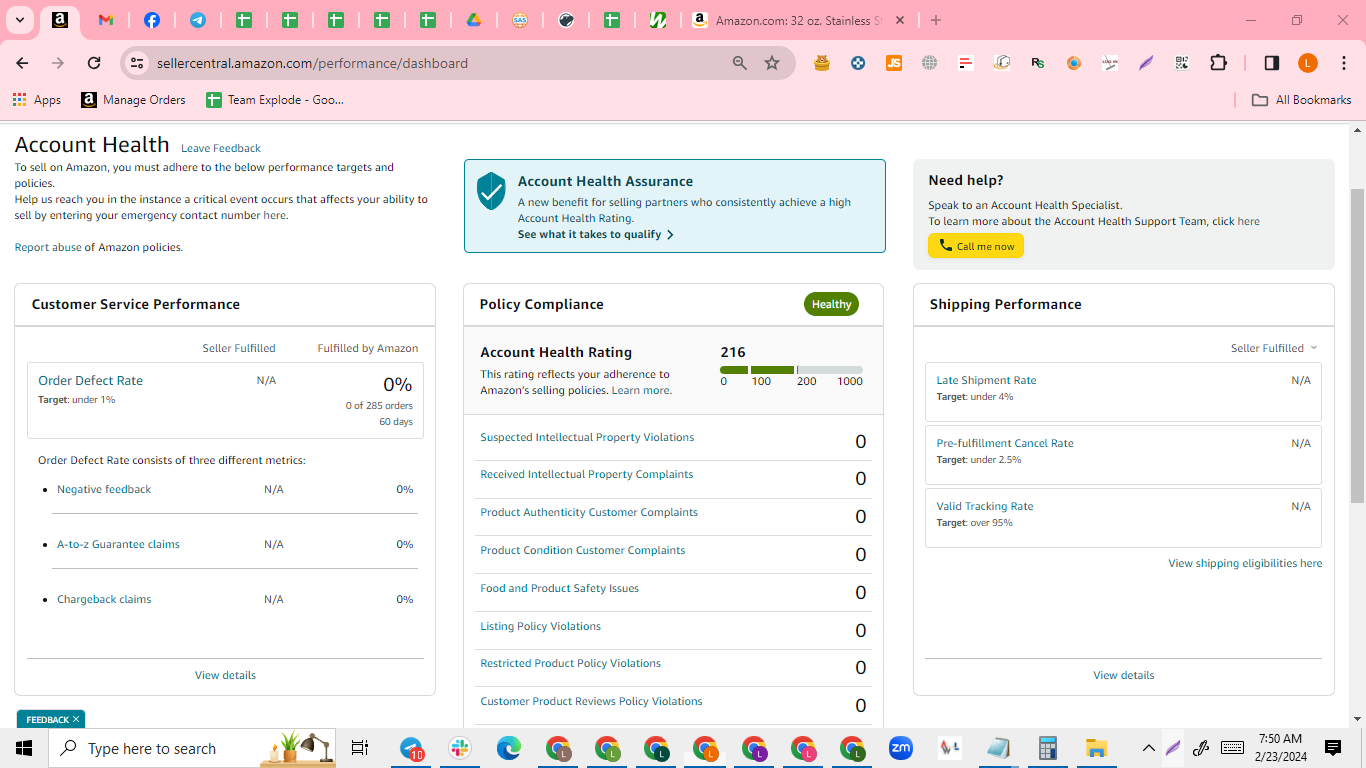View site information icon in address bar
This screenshot has height=768, width=1366.
[137, 63]
